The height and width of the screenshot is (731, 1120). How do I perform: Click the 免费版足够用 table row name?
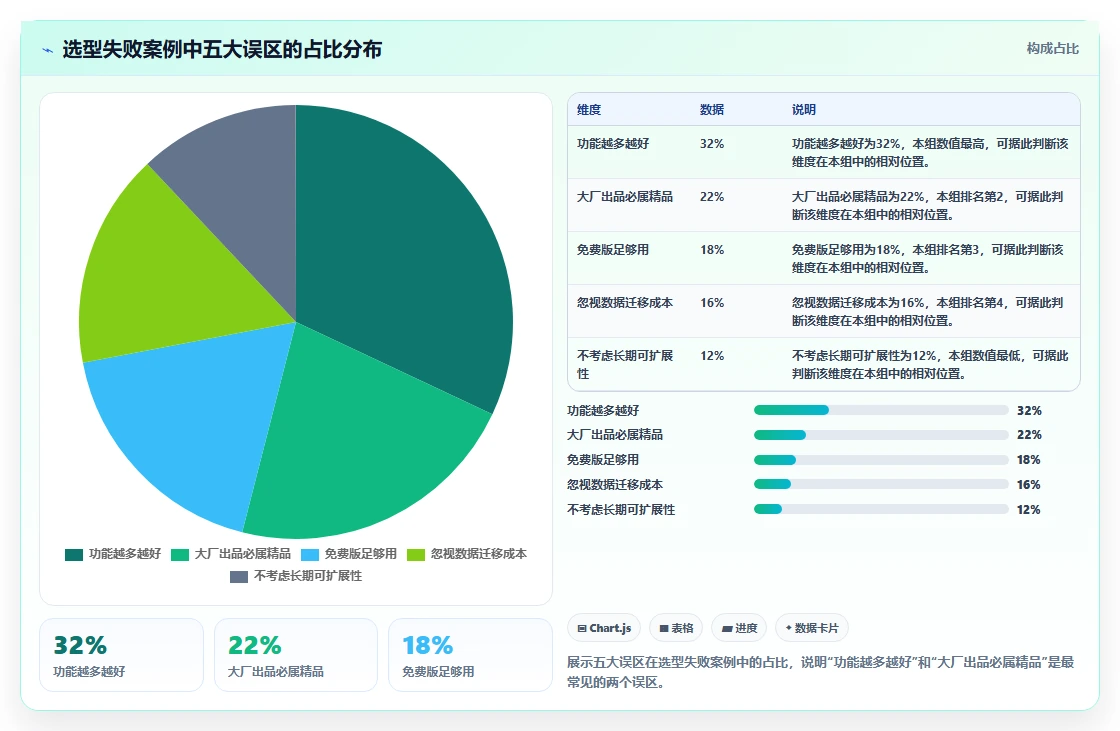[x=613, y=249]
